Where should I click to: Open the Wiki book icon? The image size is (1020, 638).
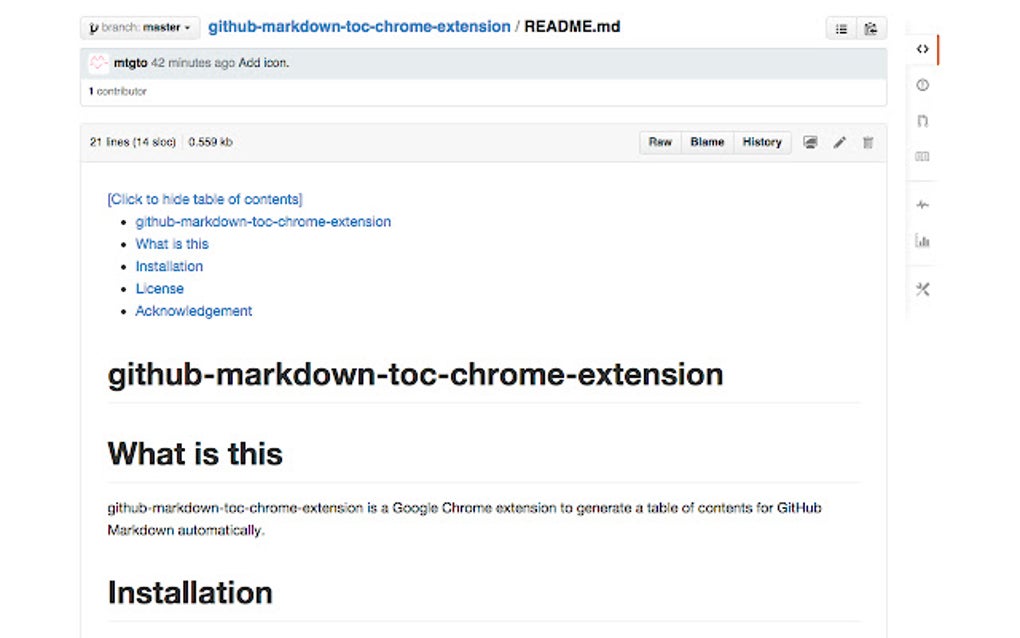922,156
